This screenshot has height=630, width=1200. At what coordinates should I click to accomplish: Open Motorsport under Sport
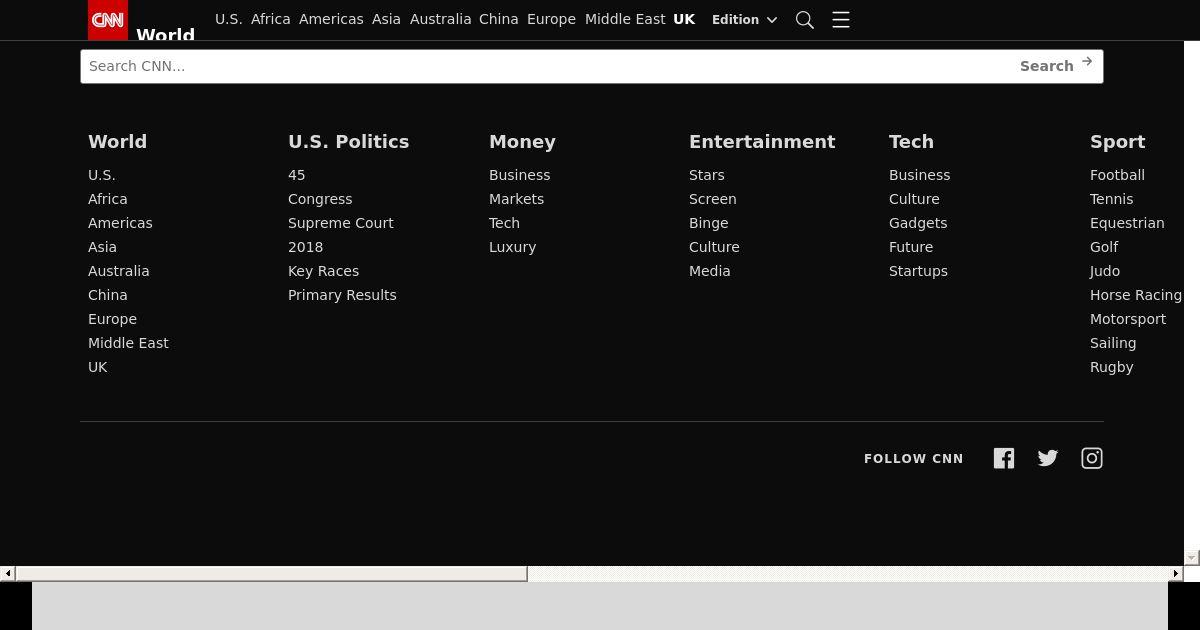[x=1128, y=319]
